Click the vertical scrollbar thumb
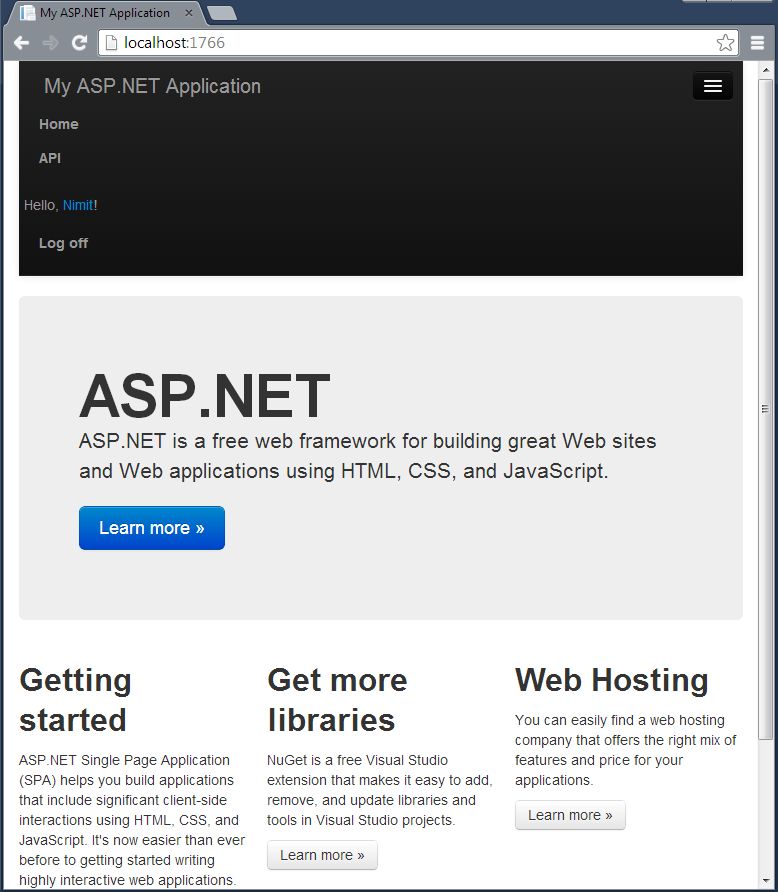This screenshot has height=892, width=778. tap(765, 410)
